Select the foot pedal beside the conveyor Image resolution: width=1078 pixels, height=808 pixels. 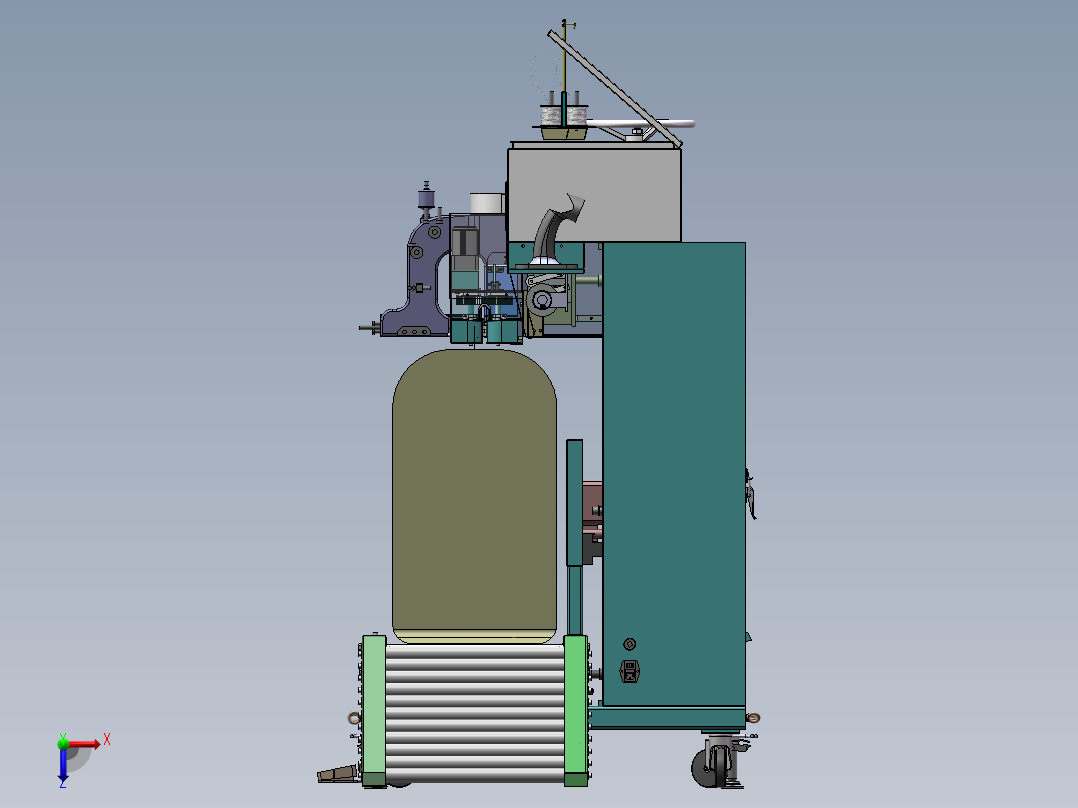point(338,774)
